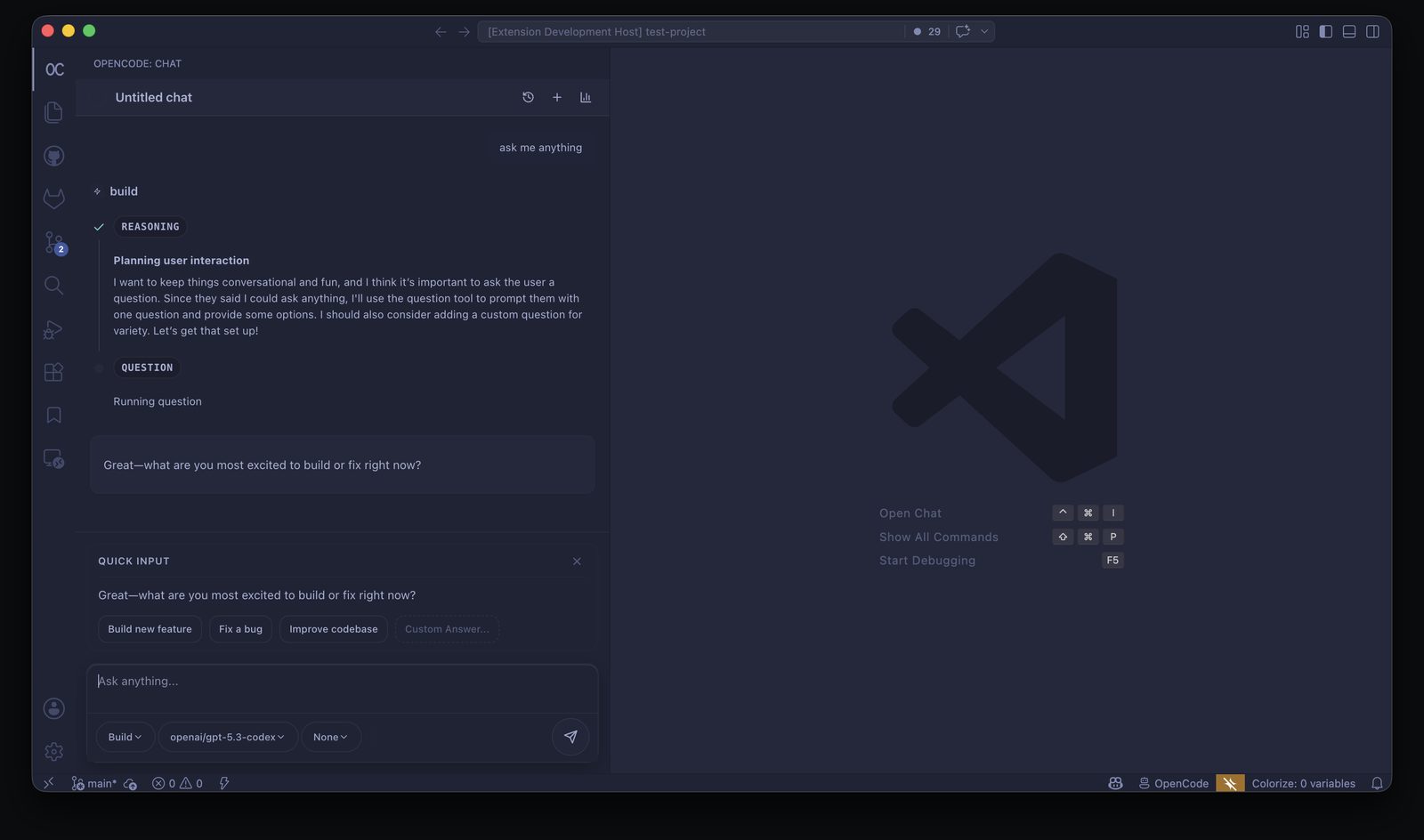The height and width of the screenshot is (840, 1424).
Task: Open the Explorer files icon
Action: (54, 112)
